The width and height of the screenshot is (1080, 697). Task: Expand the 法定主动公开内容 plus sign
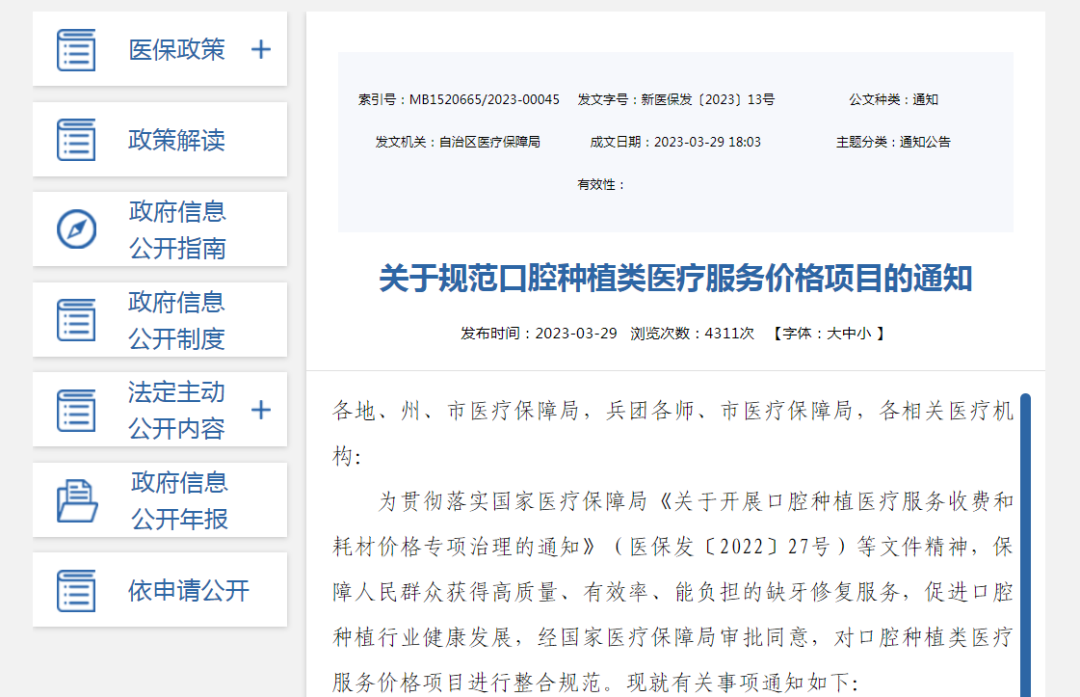(261, 410)
